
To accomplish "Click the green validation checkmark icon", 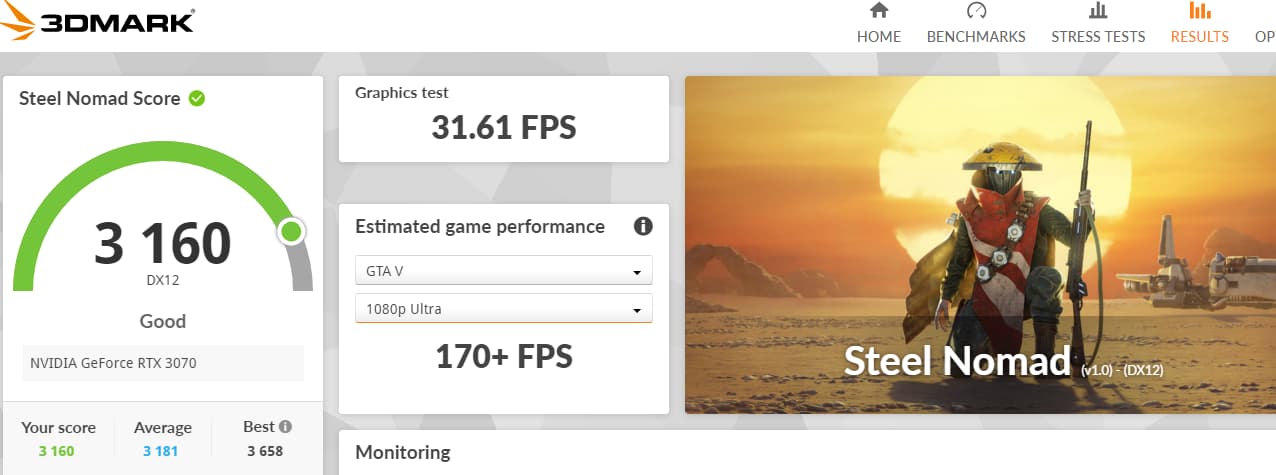I will click(197, 98).
